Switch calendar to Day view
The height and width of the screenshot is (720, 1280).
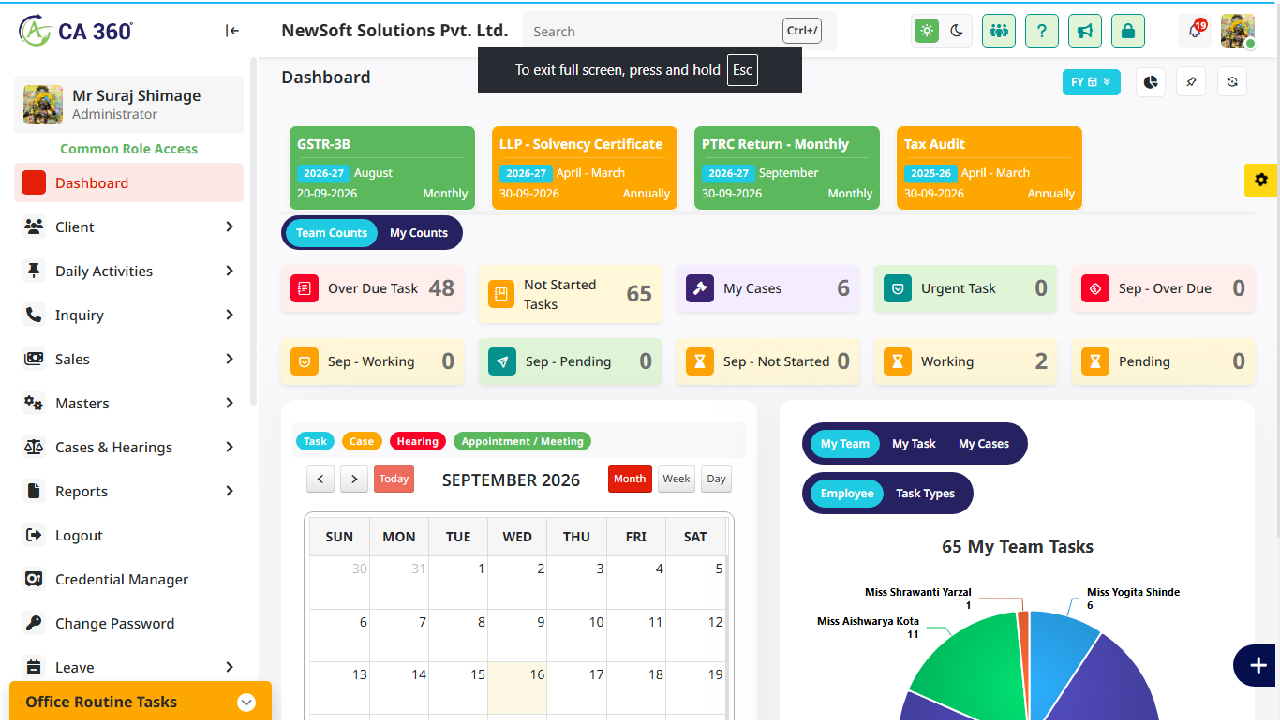coord(716,479)
